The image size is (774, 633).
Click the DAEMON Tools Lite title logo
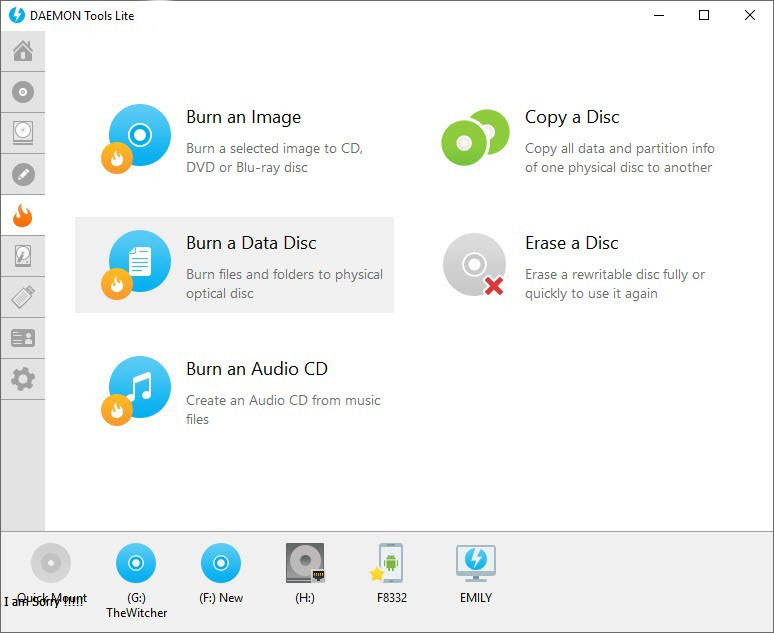(17, 15)
